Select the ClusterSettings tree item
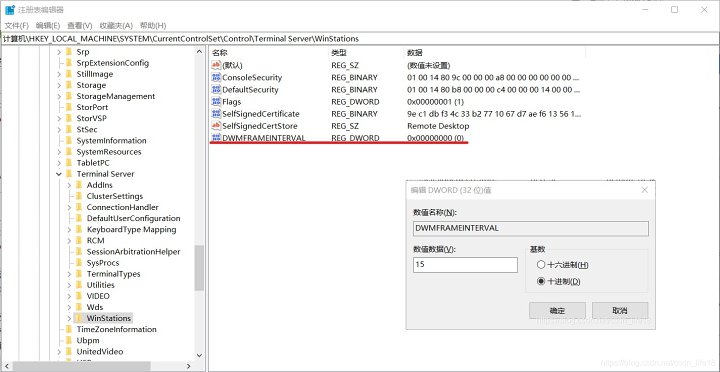The height and width of the screenshot is (372, 720). coord(115,196)
